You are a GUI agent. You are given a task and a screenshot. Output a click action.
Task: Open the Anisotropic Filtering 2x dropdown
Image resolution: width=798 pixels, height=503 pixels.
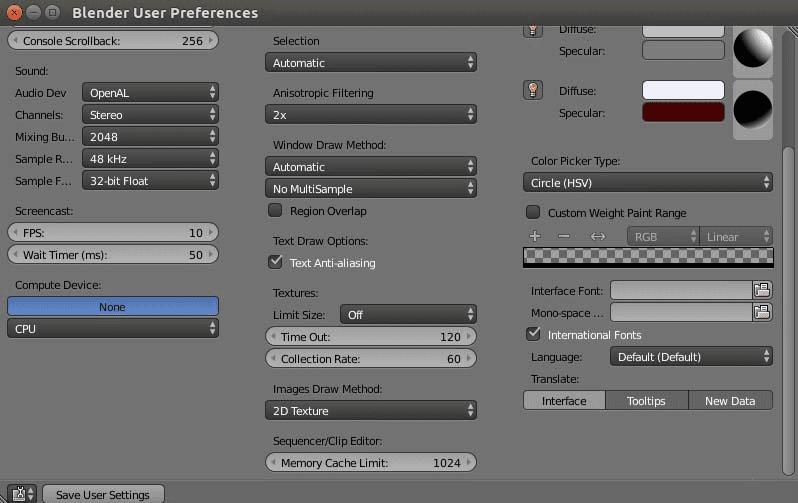371,115
